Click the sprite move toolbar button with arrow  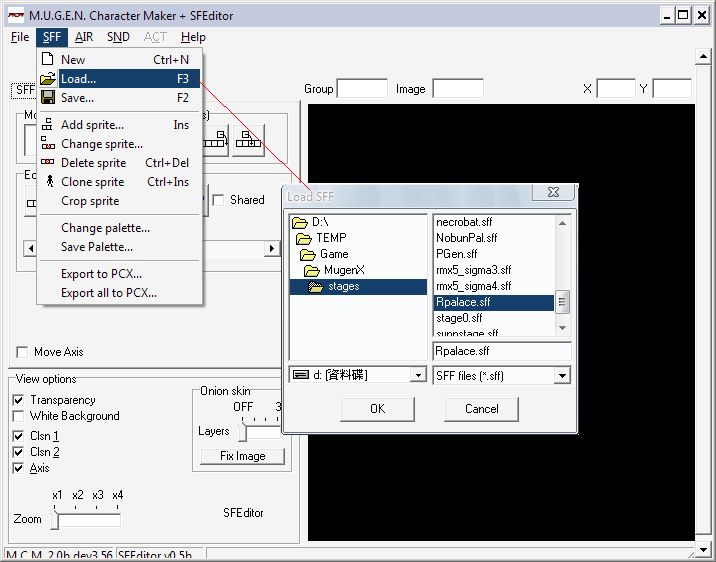216,141
